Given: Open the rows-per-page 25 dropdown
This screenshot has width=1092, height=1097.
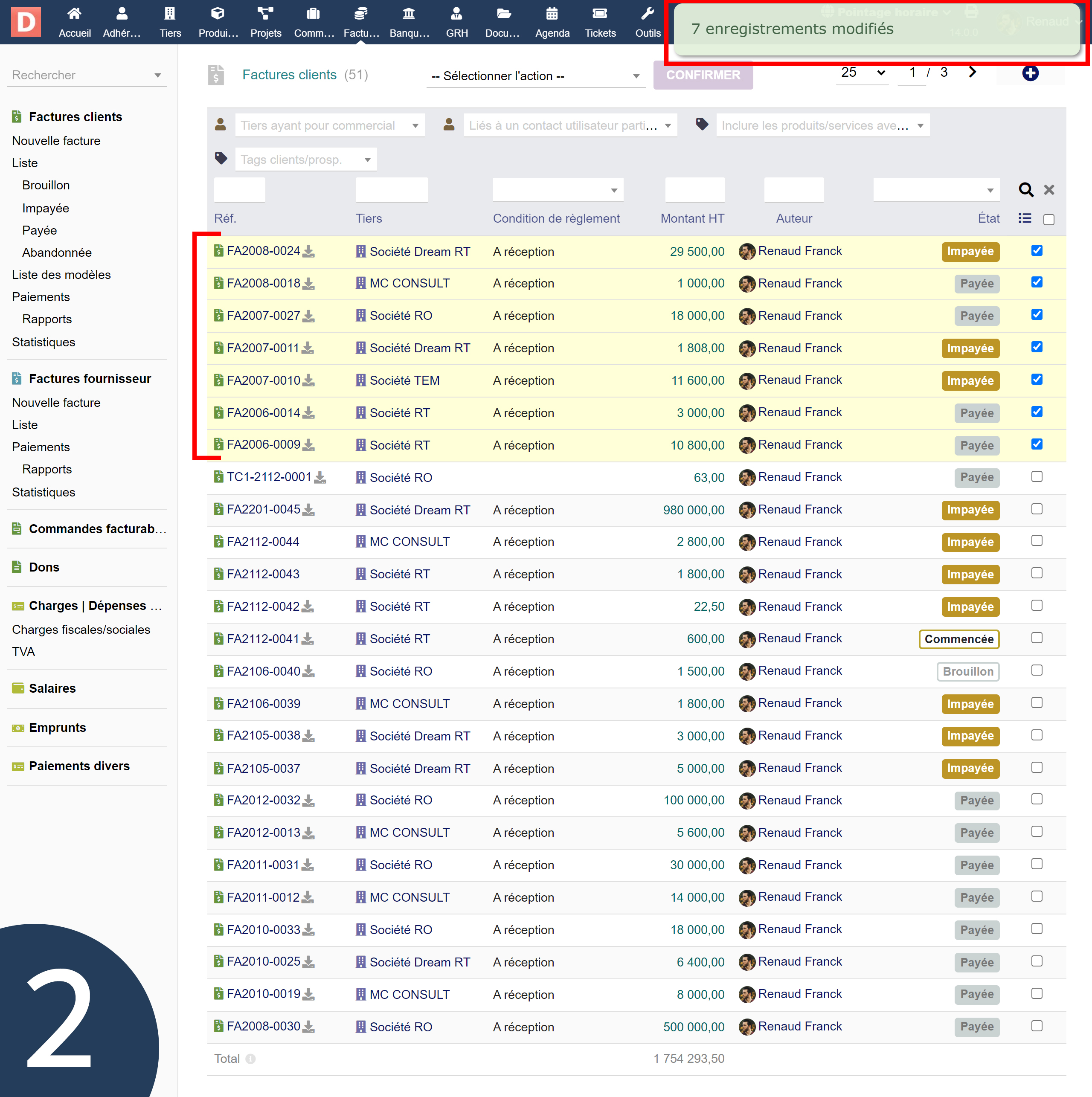Looking at the screenshot, I should click(x=862, y=73).
